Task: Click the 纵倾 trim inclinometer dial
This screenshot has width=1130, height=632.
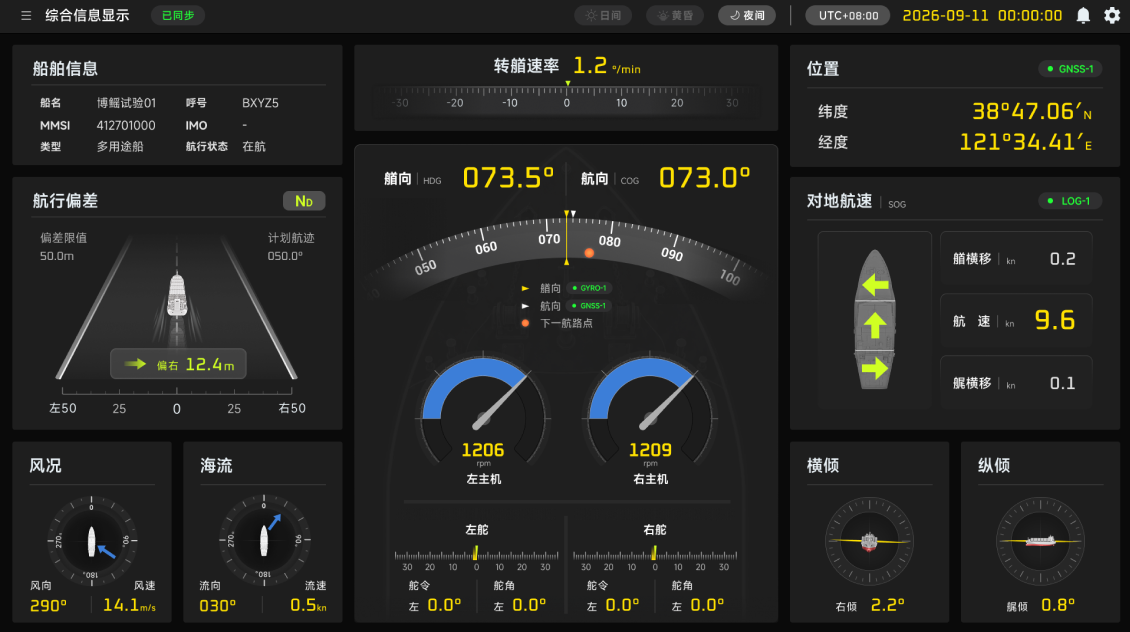Action: click(1040, 540)
